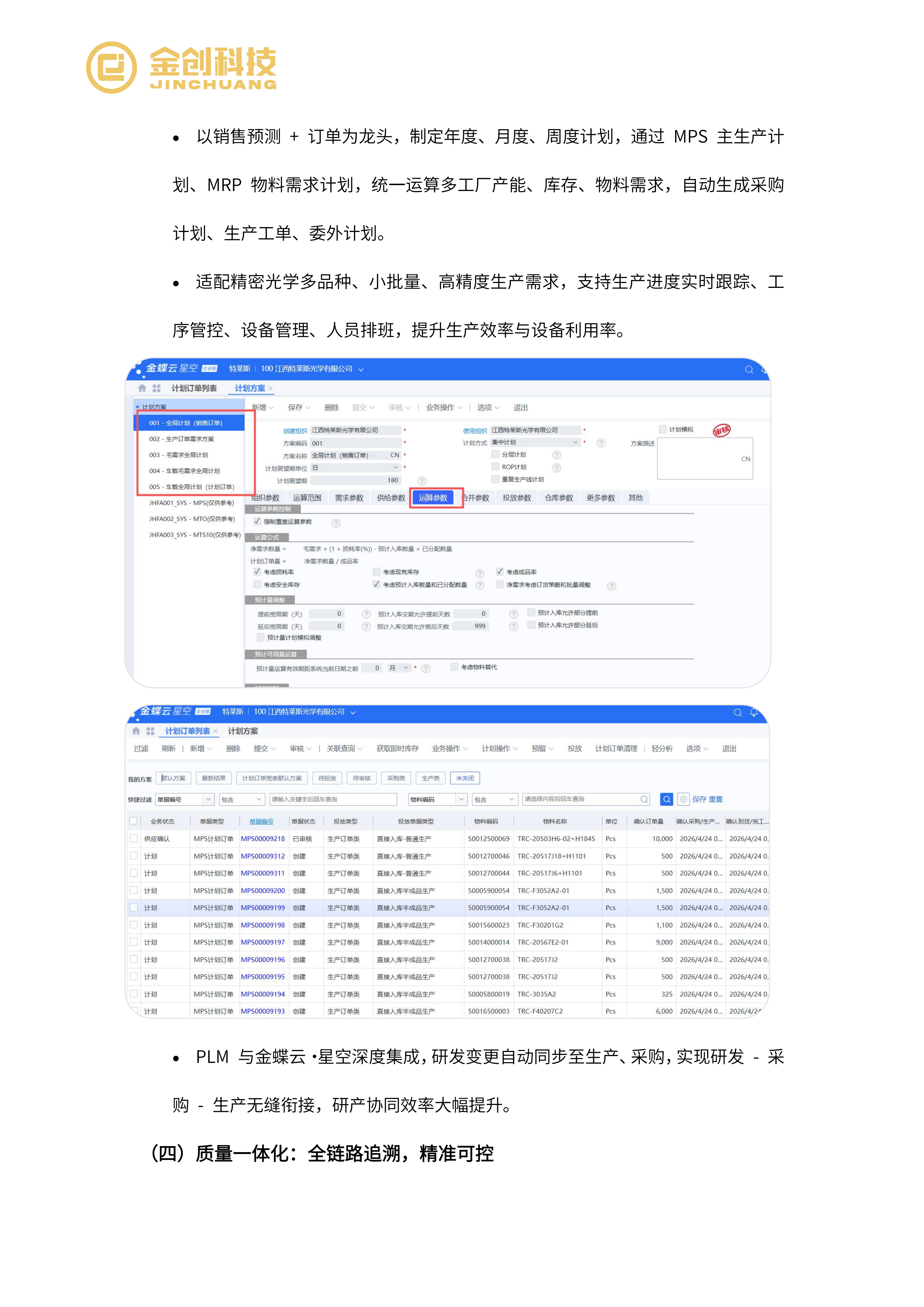This screenshot has height=1307, width=924.
Task: Click help icon beside 考虑预计入库数量和已分配数量
Action: (480, 585)
